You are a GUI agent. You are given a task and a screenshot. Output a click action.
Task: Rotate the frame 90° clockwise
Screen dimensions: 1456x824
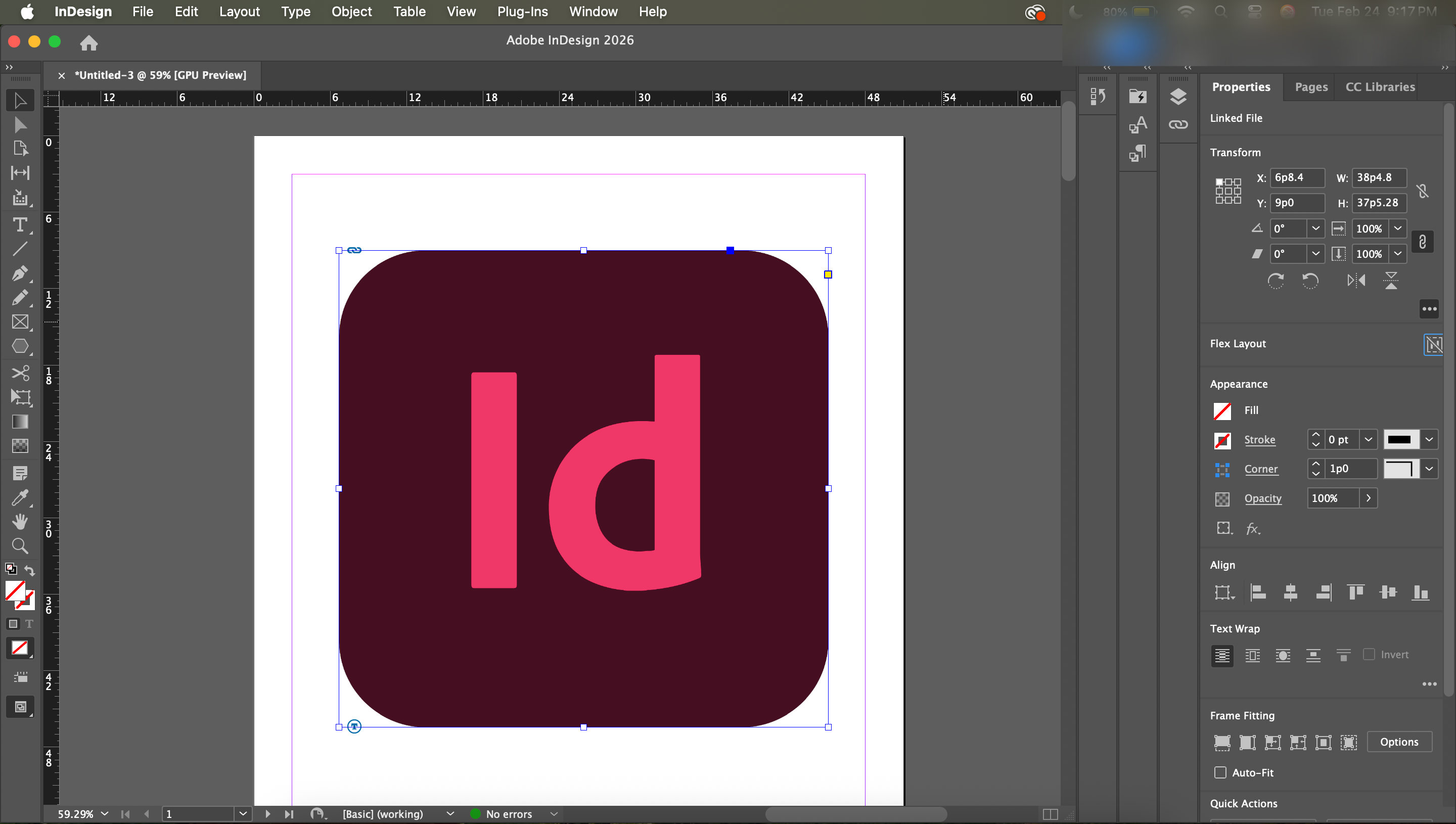1276,281
